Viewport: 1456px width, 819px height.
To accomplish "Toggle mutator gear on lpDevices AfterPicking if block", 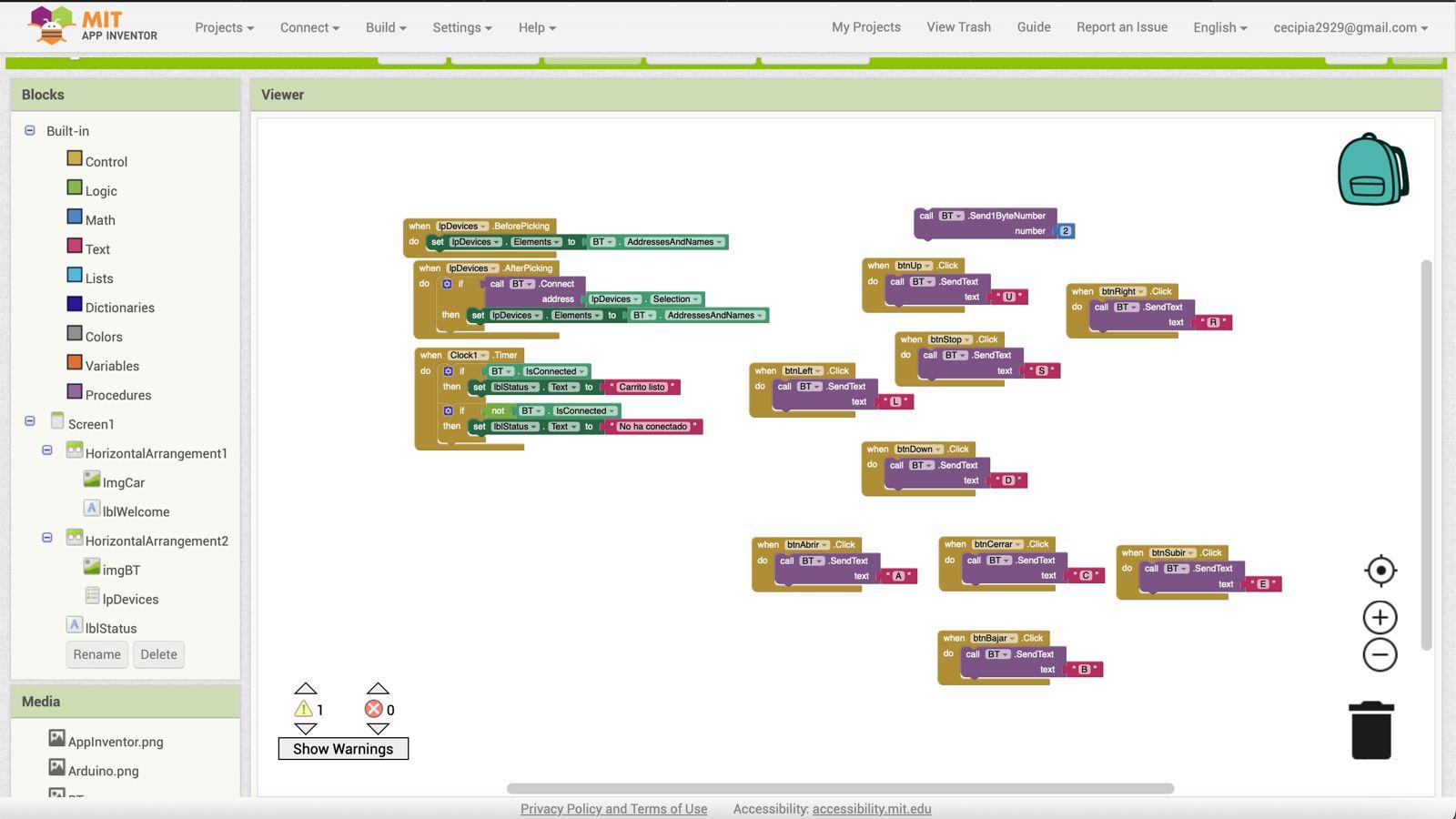I will pos(447,284).
